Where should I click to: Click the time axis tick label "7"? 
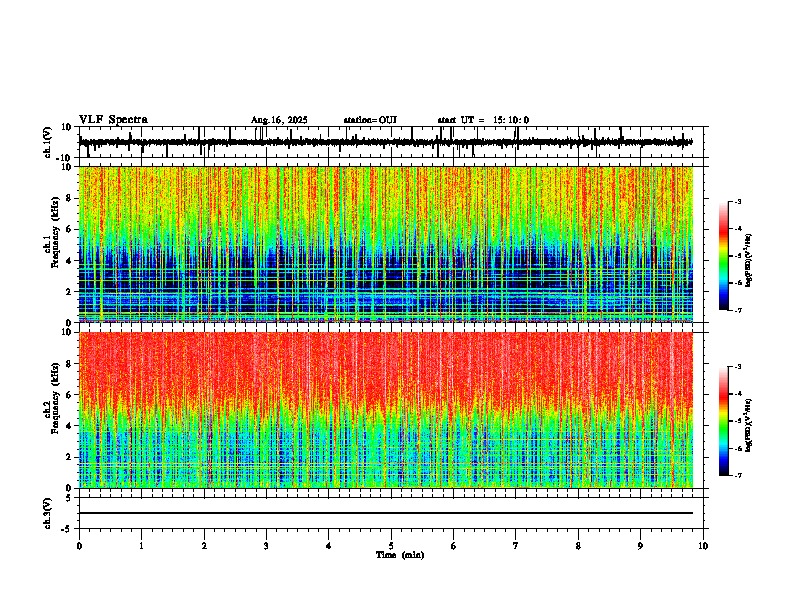[x=516, y=546]
